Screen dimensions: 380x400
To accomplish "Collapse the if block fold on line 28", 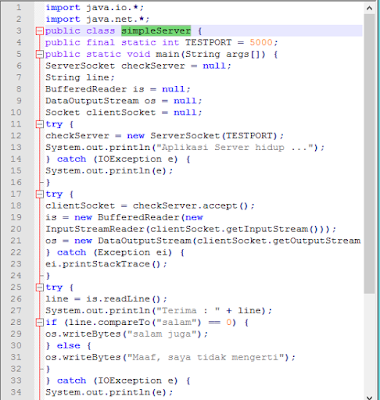I will (x=40, y=322).
